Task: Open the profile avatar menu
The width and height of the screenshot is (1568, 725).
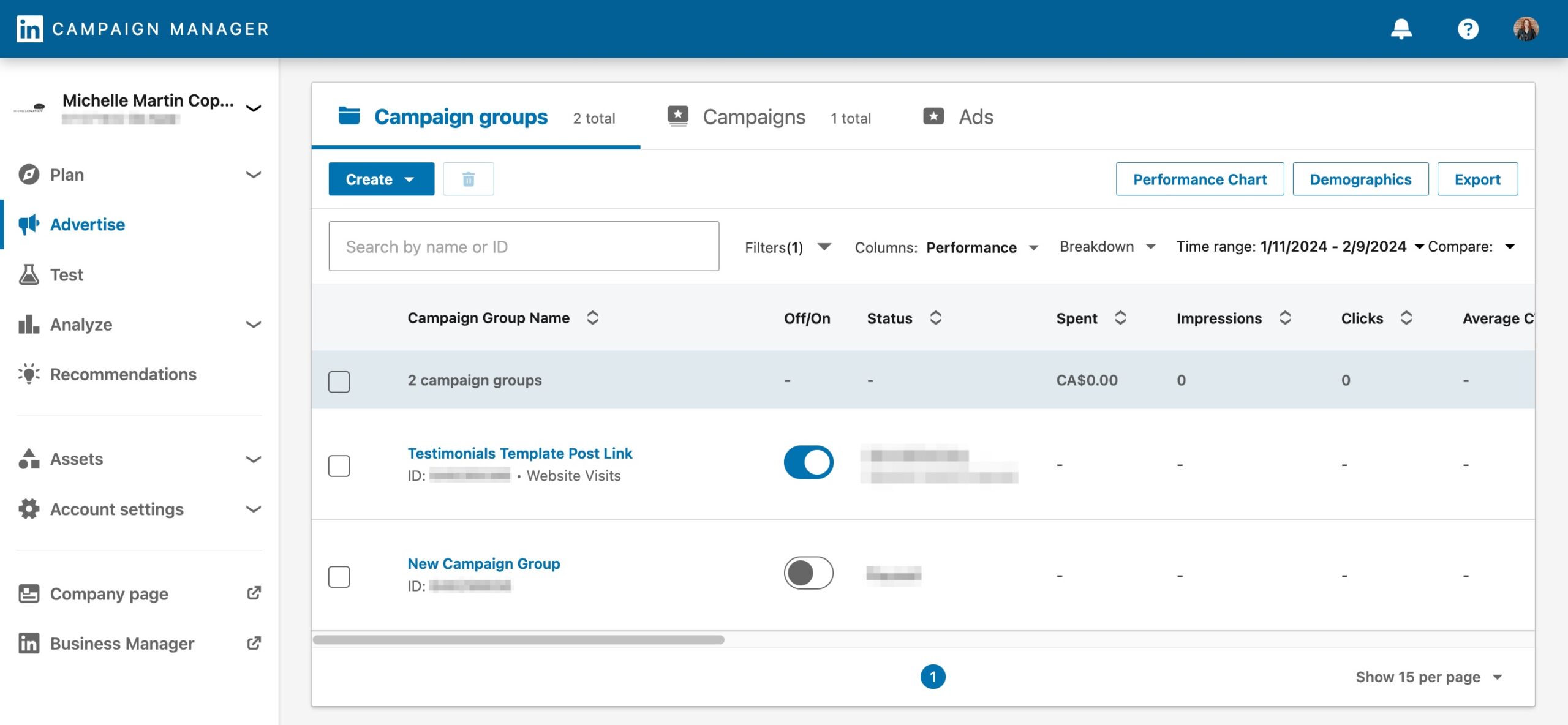Action: (1526, 29)
